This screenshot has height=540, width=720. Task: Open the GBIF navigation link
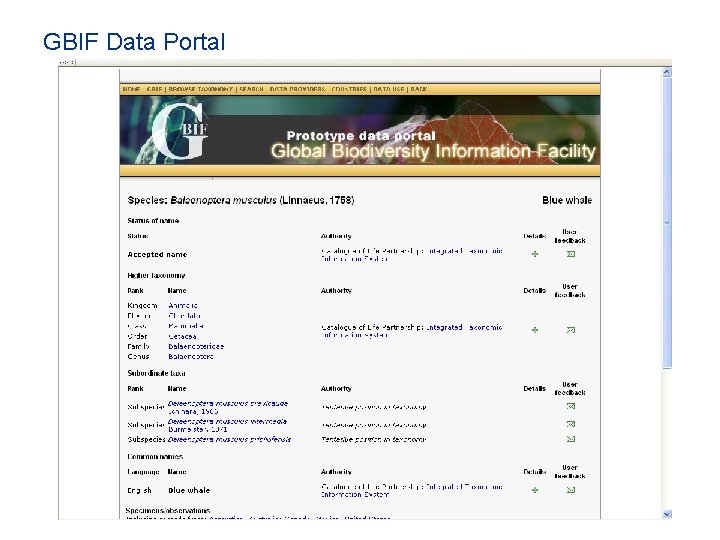tap(155, 89)
